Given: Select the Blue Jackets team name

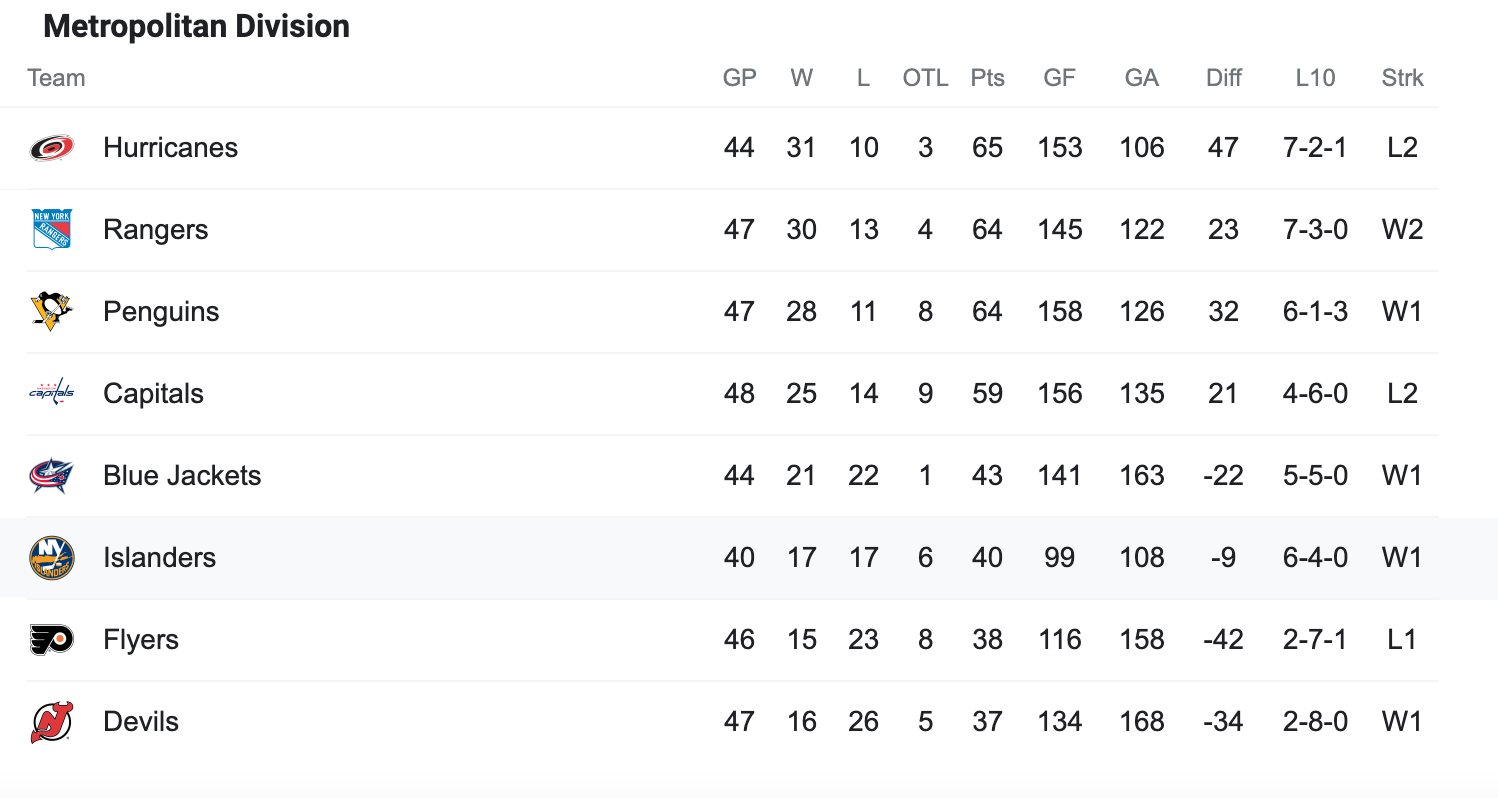Looking at the screenshot, I should point(182,476).
